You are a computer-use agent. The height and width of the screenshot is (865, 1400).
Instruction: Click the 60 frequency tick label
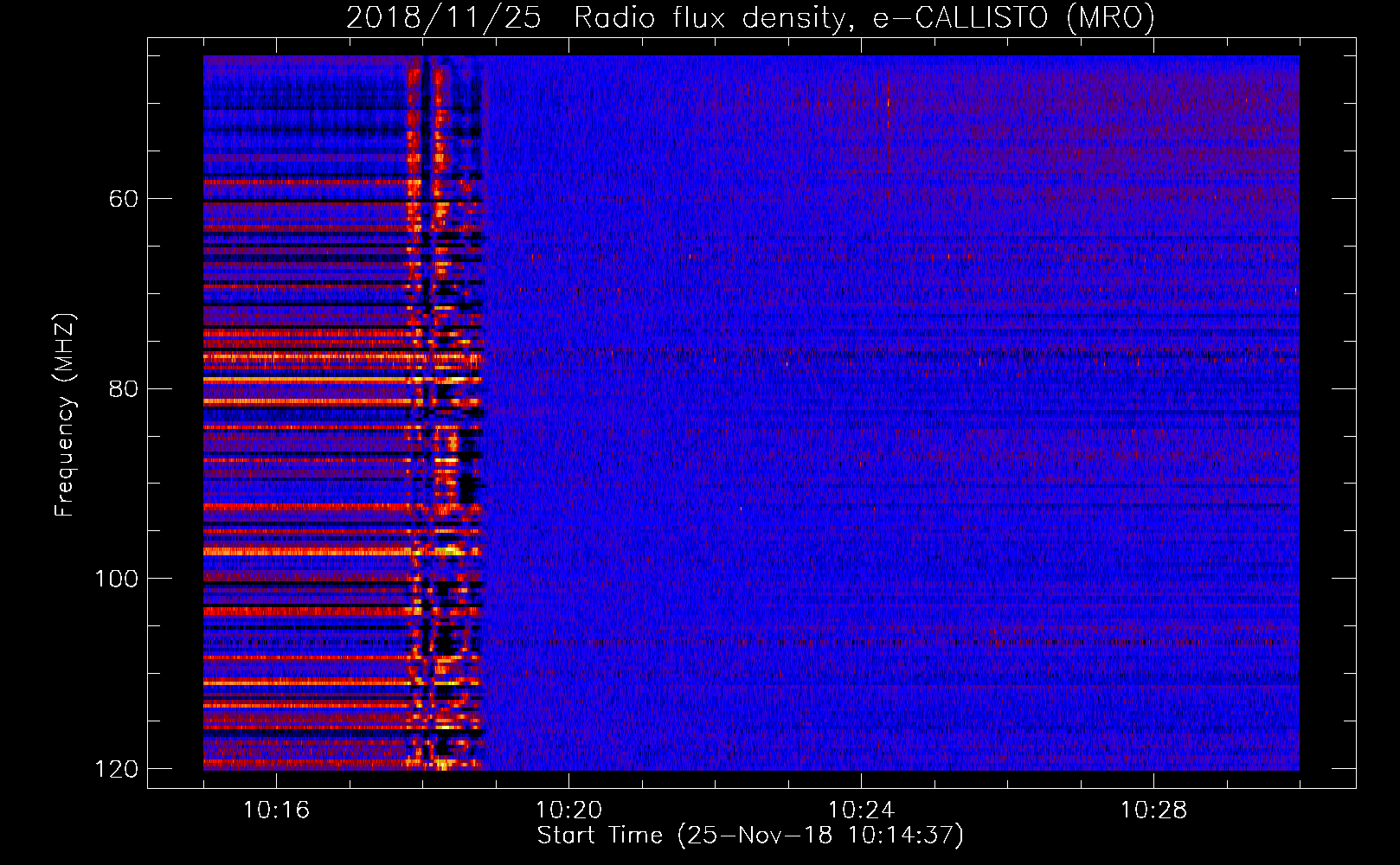point(124,199)
